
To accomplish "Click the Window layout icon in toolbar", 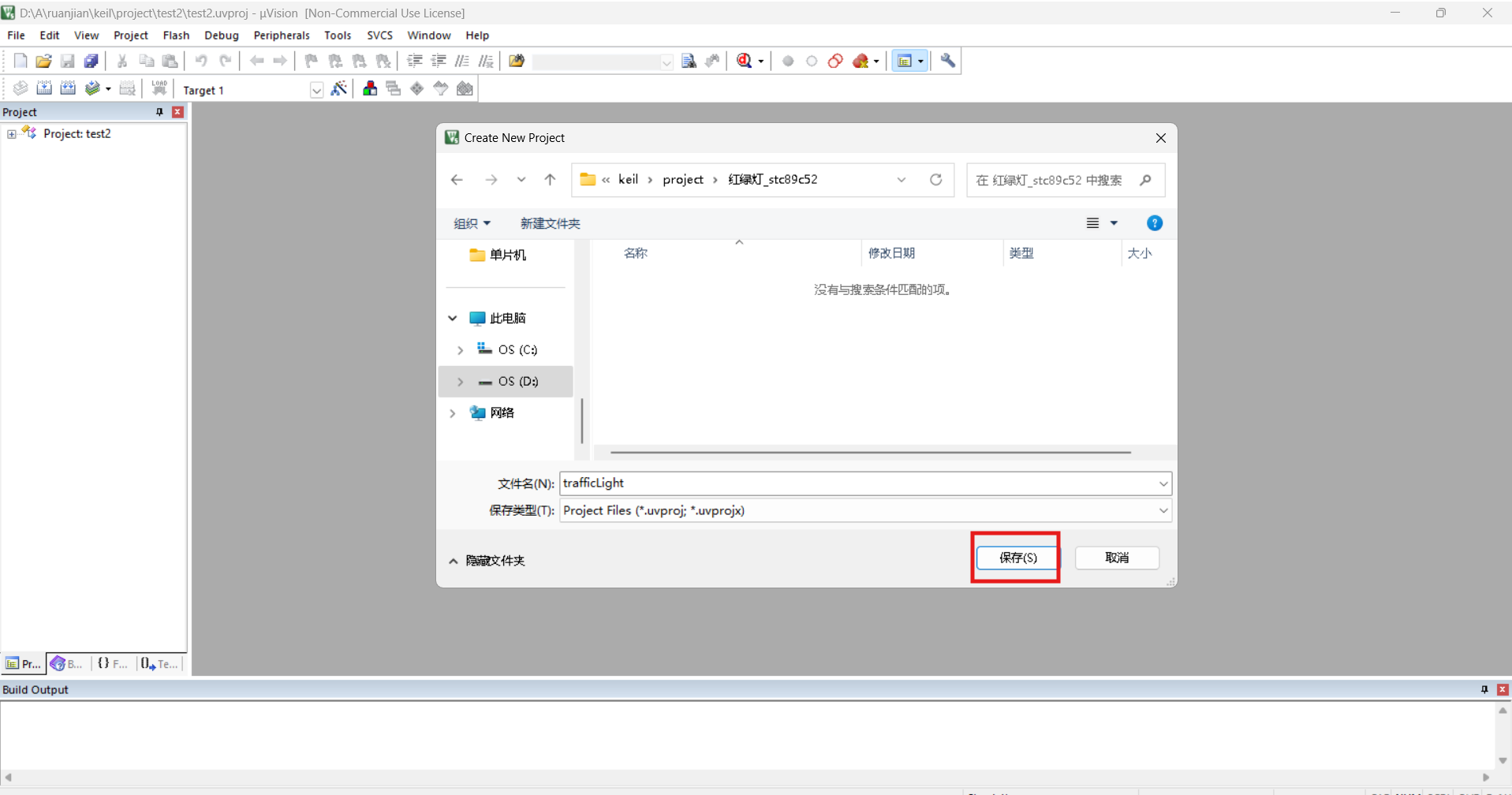I will tap(905, 61).
